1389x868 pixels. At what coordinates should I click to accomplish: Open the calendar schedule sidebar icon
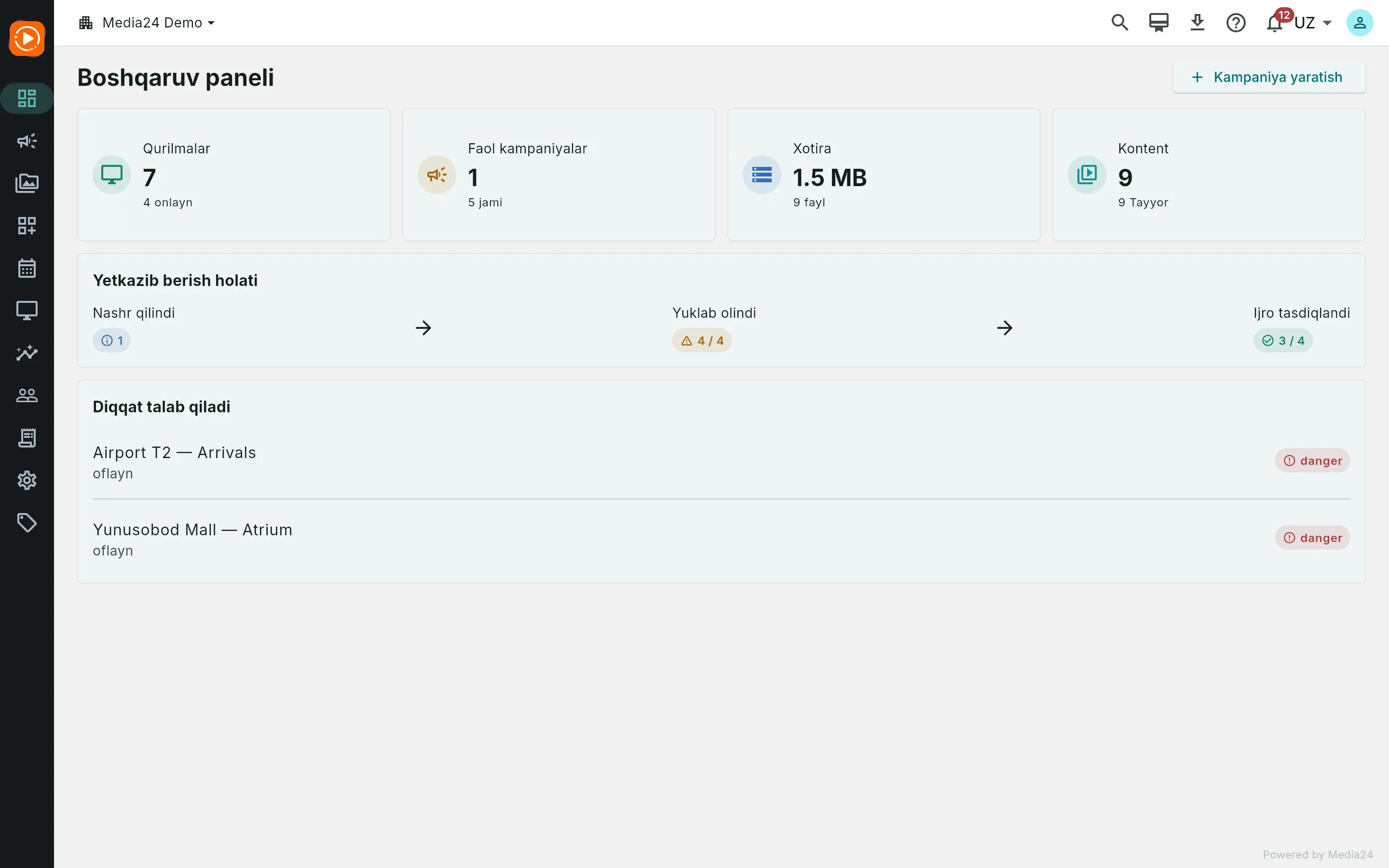[27, 268]
